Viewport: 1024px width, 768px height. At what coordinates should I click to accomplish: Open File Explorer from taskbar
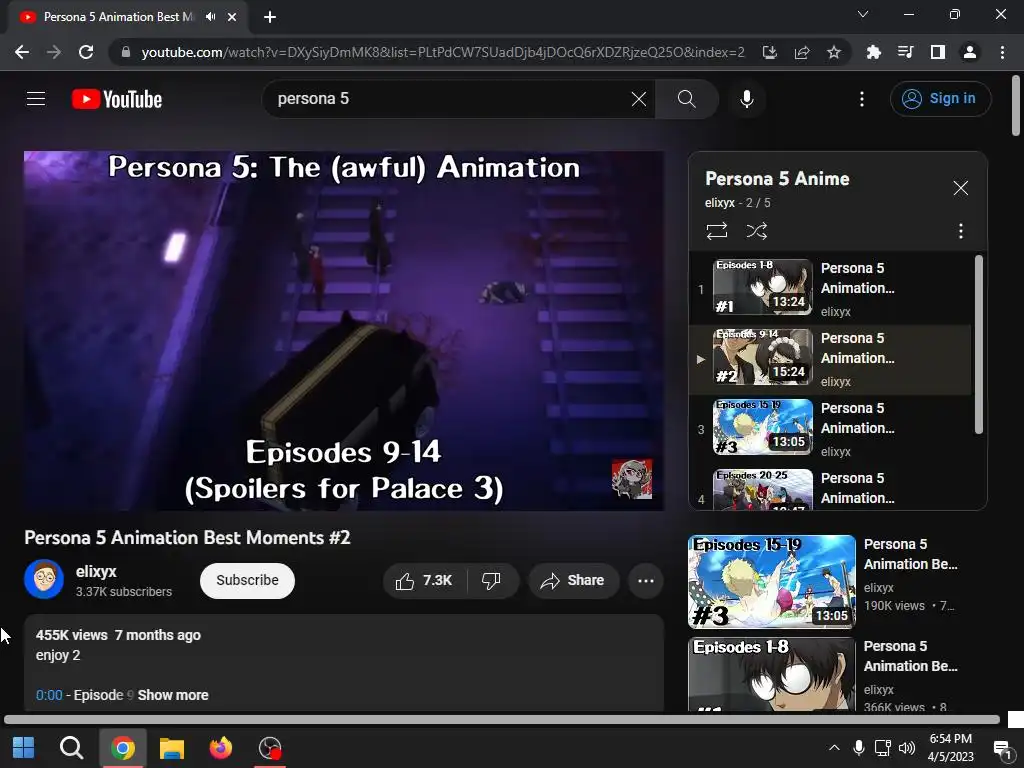click(x=172, y=748)
